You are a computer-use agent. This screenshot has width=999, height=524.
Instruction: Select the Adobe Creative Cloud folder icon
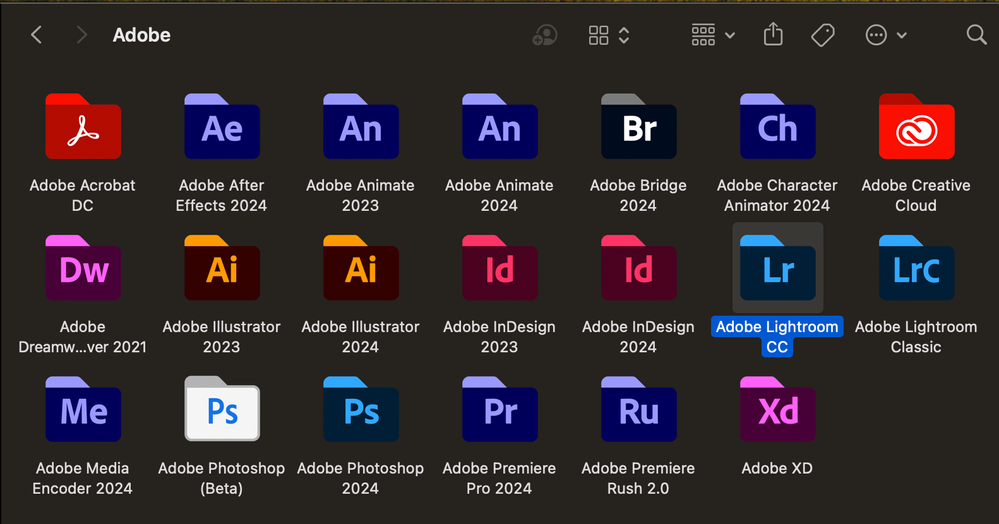tap(916, 126)
